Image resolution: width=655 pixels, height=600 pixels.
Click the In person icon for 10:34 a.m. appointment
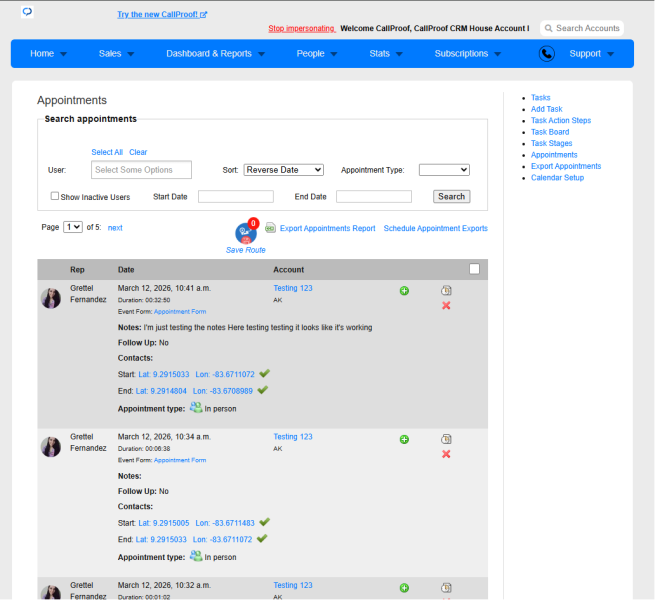coord(196,556)
